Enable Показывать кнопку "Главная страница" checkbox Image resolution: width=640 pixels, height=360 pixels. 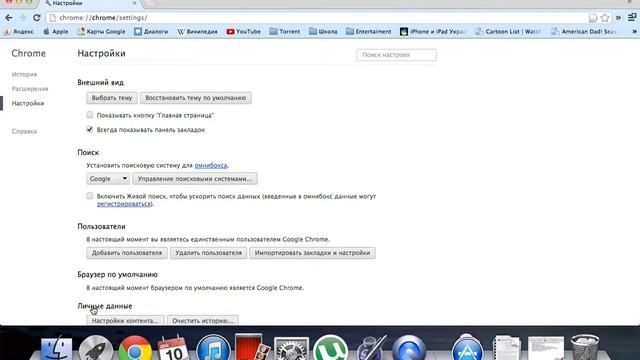pos(90,115)
